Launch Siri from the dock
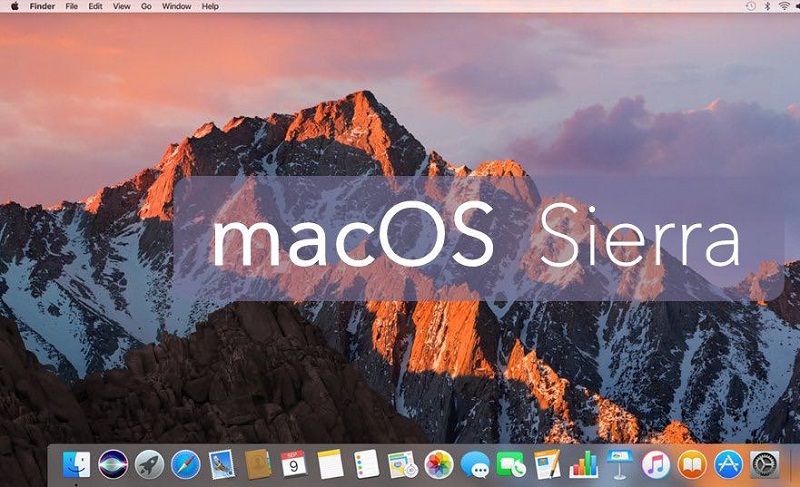The height and width of the screenshot is (487, 800). tap(112, 465)
